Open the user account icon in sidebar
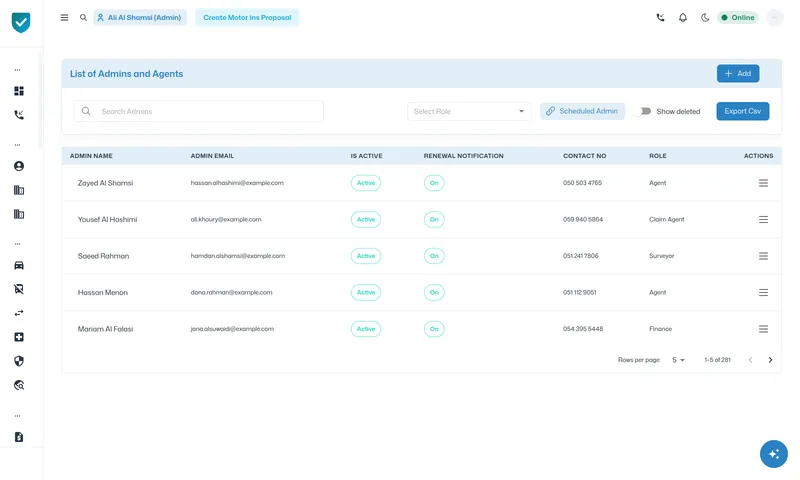This screenshot has width=800, height=480. 19,166
